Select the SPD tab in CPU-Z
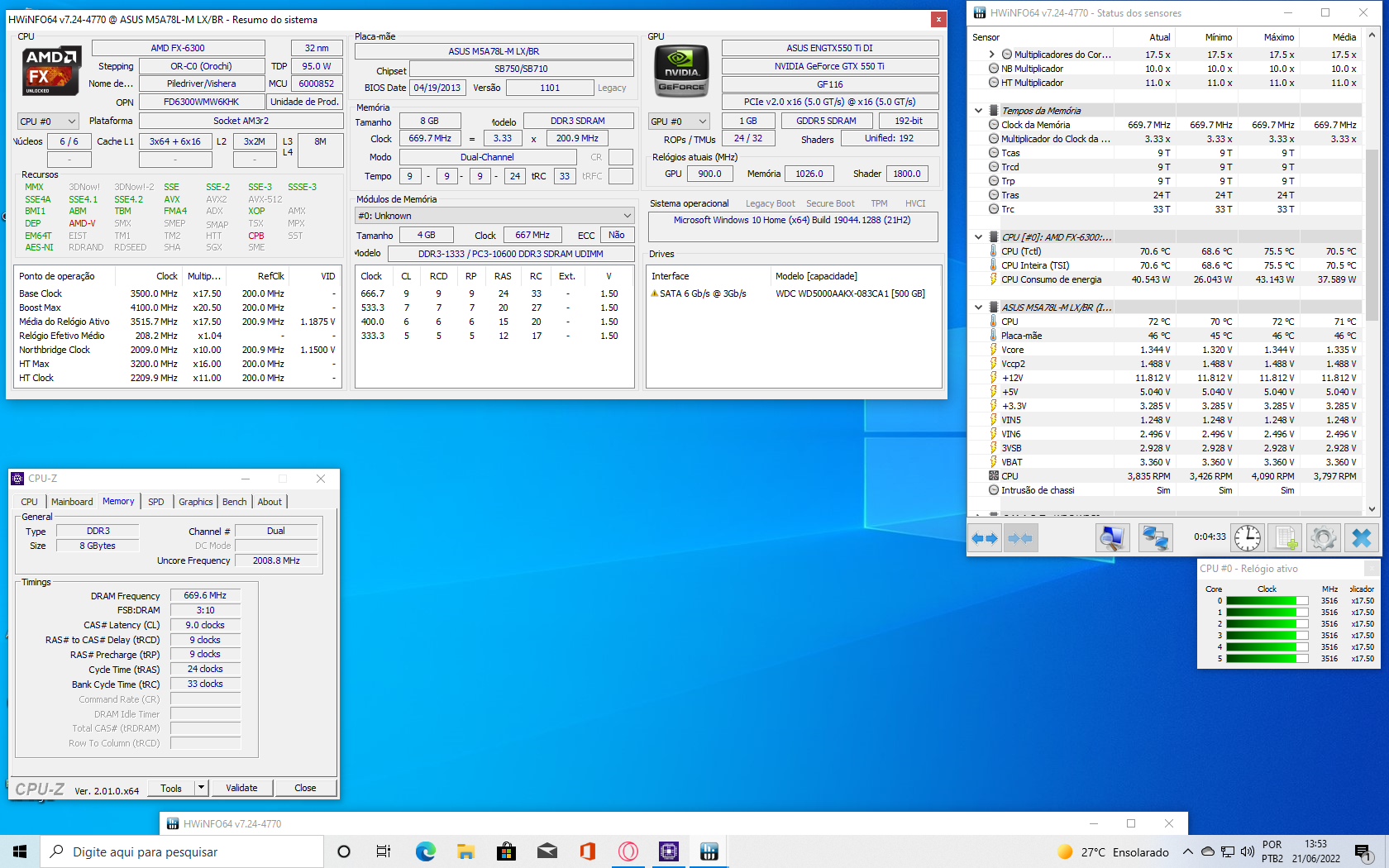Image resolution: width=1389 pixels, height=868 pixels. tap(155, 502)
